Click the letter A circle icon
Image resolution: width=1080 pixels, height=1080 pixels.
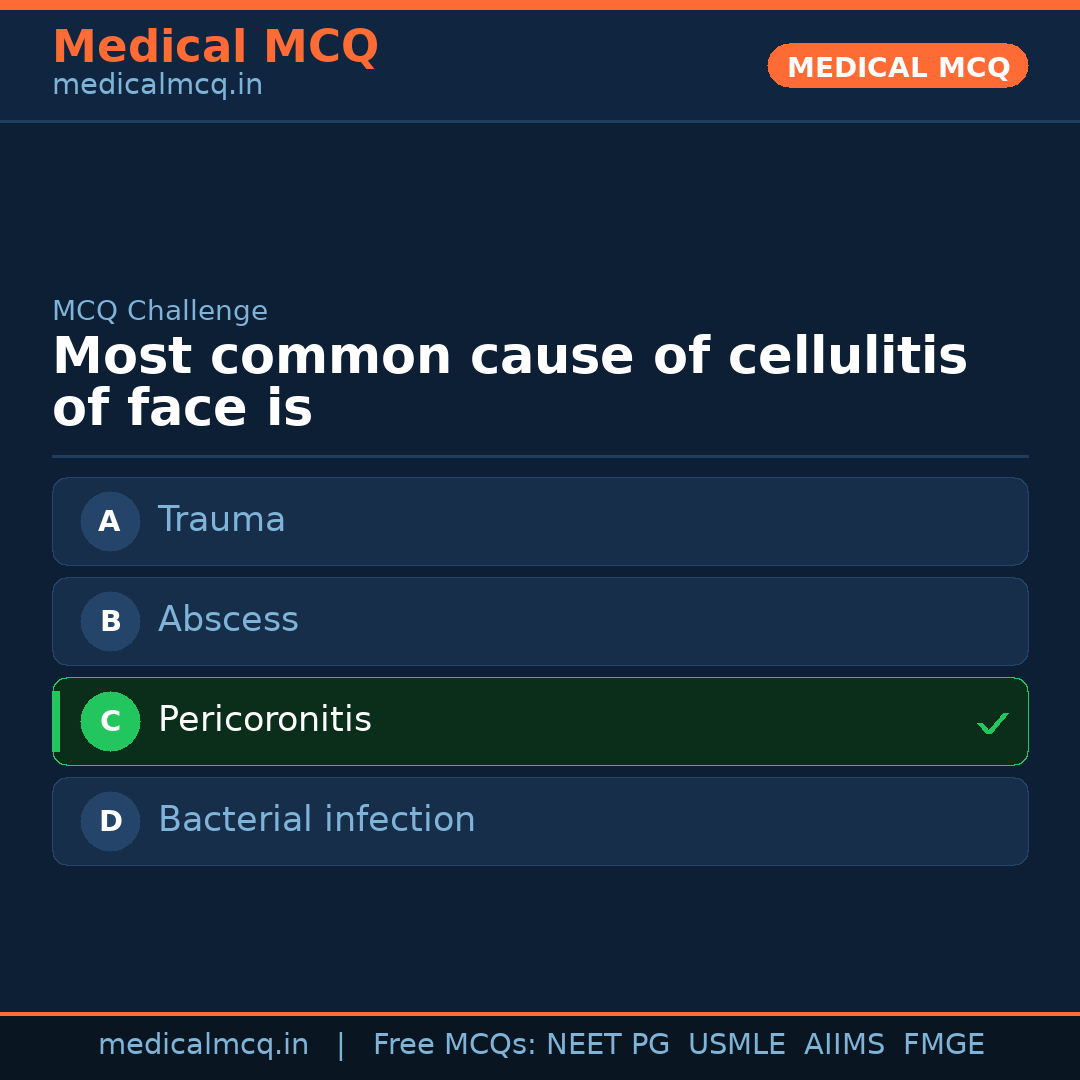click(x=110, y=521)
